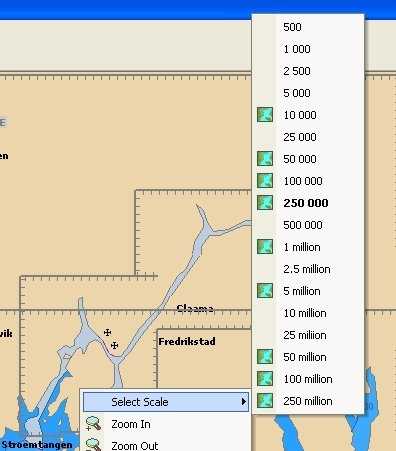Click the chart icon next to 5 million

point(265,291)
